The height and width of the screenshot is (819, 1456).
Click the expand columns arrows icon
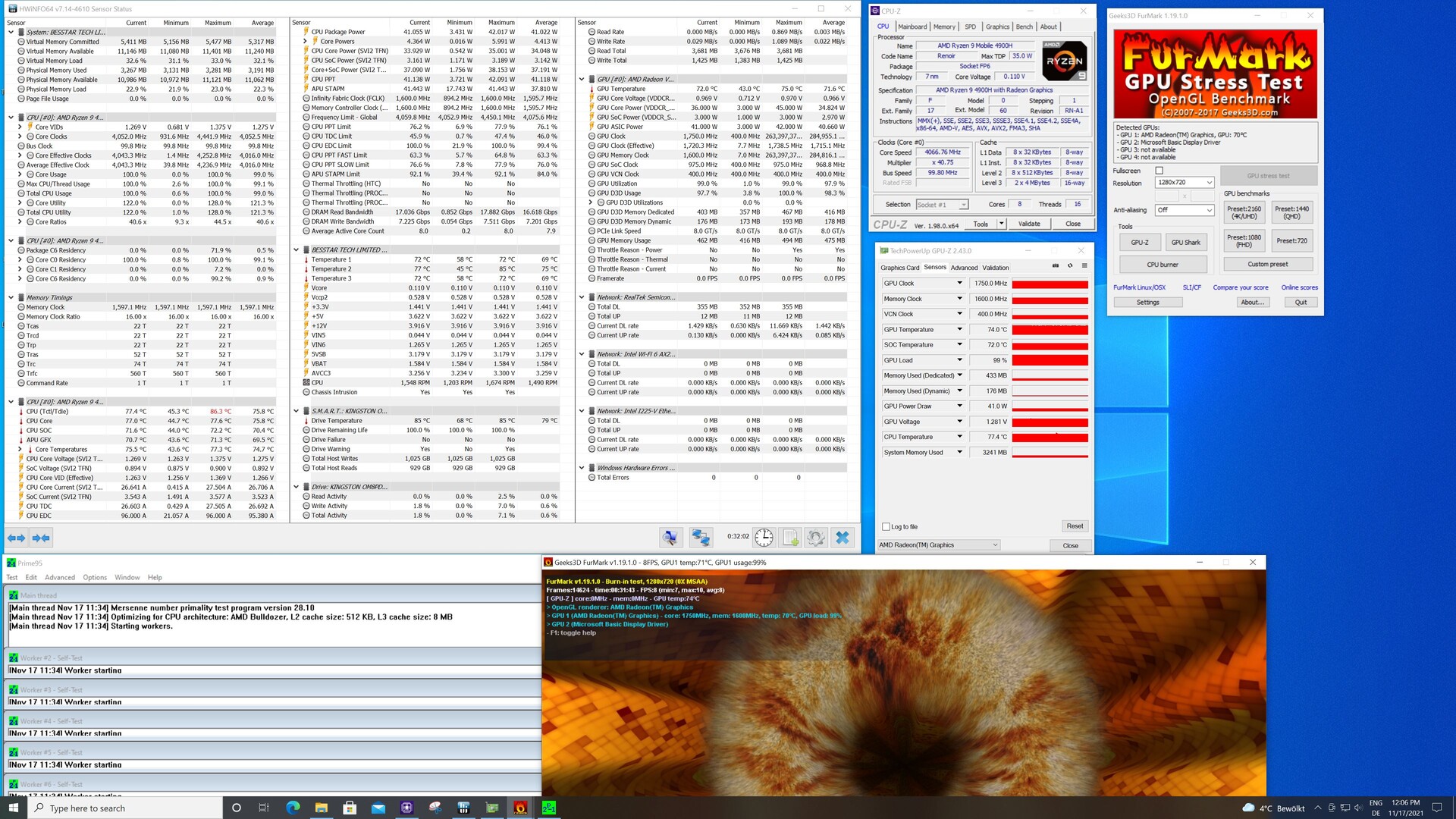(x=16, y=538)
